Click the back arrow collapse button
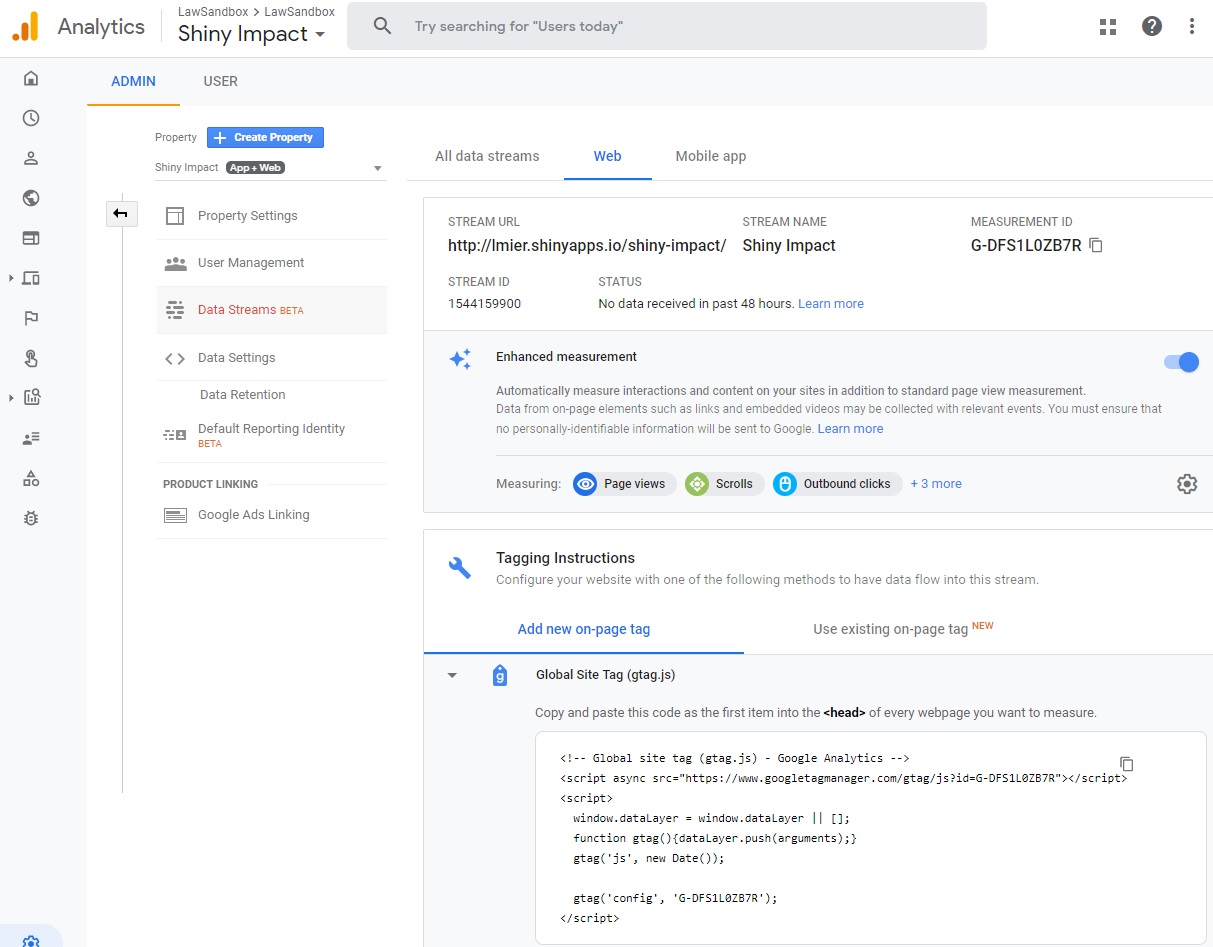Image resolution: width=1213 pixels, height=947 pixels. point(121,213)
